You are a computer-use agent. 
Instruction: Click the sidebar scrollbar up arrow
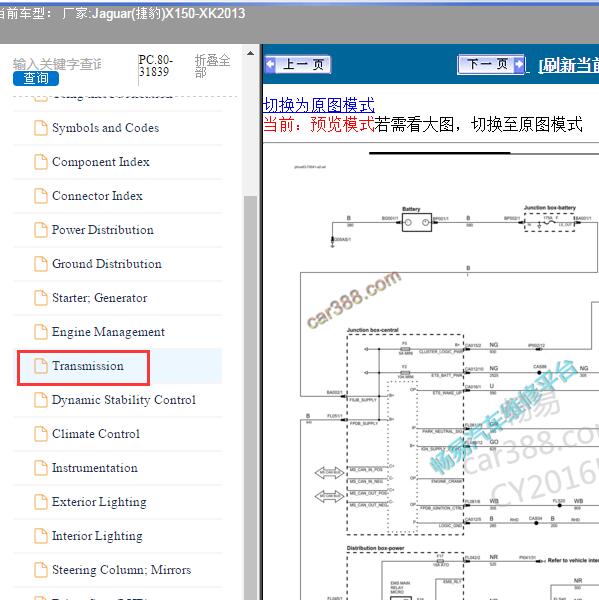pyautogui.click(x=250, y=53)
